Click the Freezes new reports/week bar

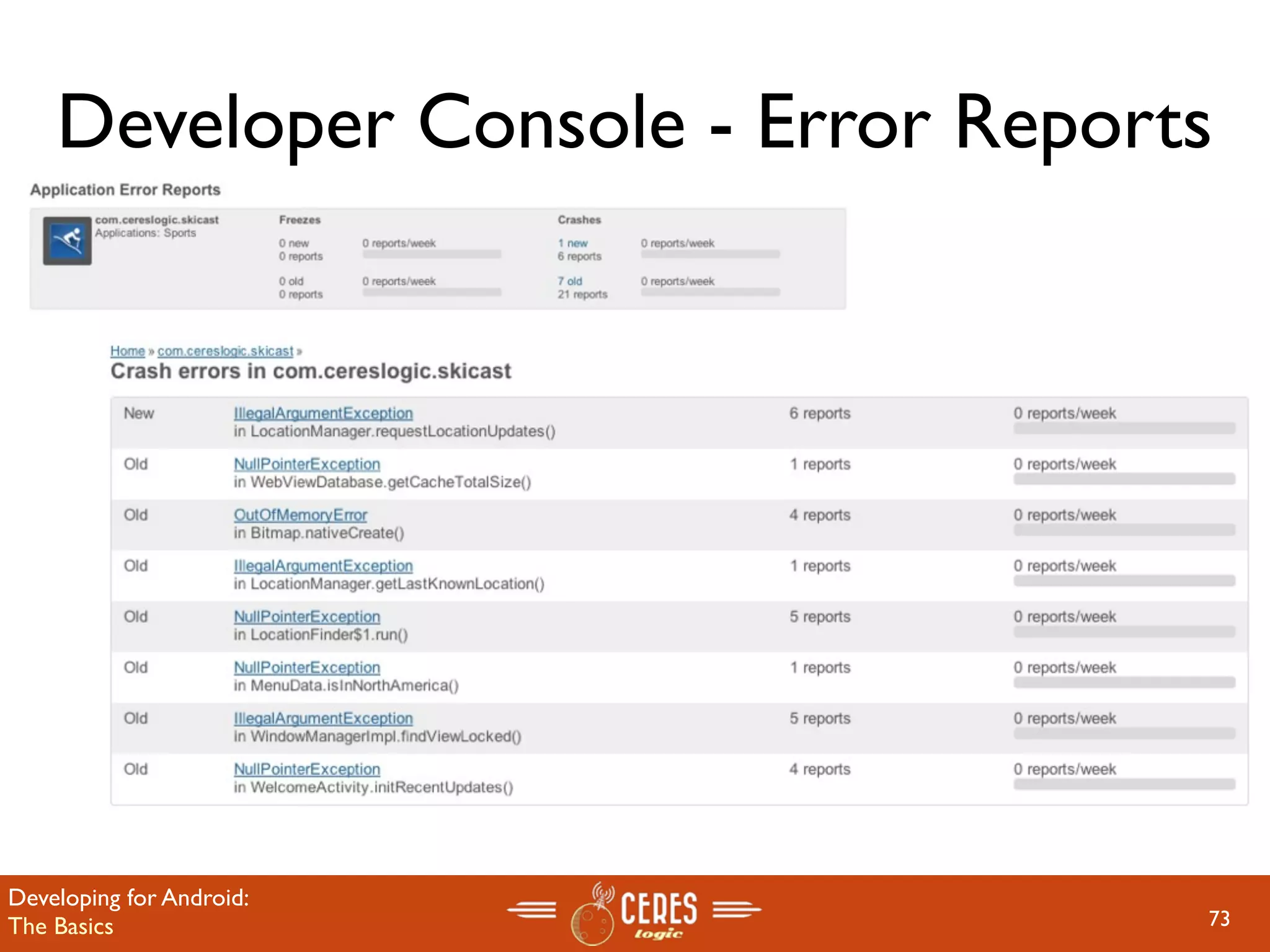(x=432, y=254)
